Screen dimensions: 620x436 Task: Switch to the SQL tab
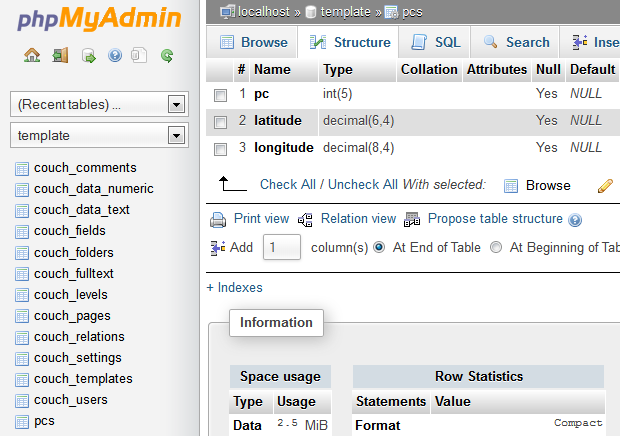pos(435,42)
